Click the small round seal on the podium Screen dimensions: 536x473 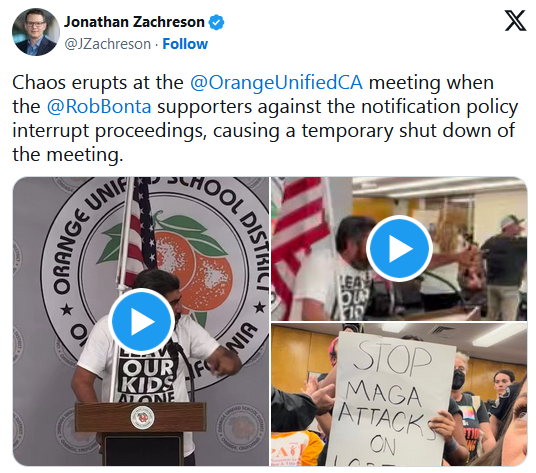[142, 418]
